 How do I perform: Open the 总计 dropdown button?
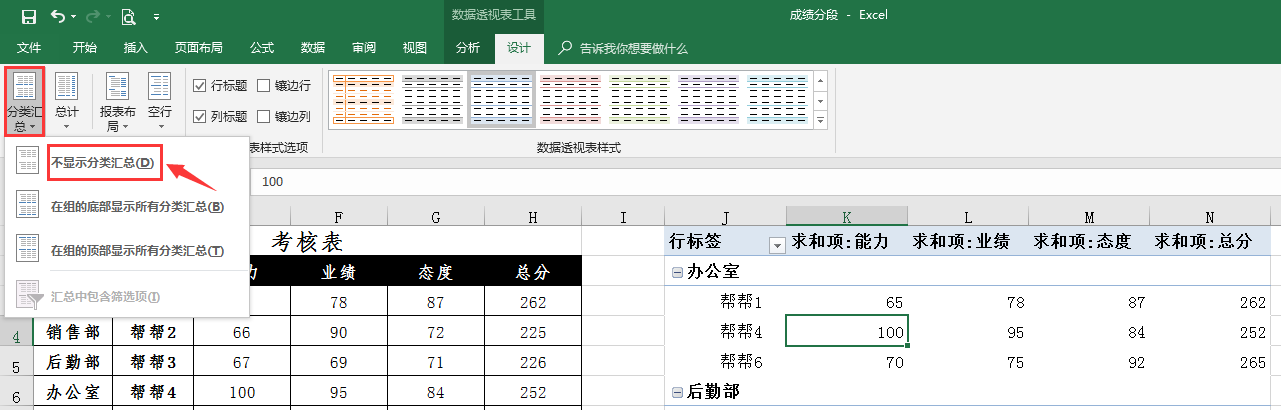(x=66, y=101)
